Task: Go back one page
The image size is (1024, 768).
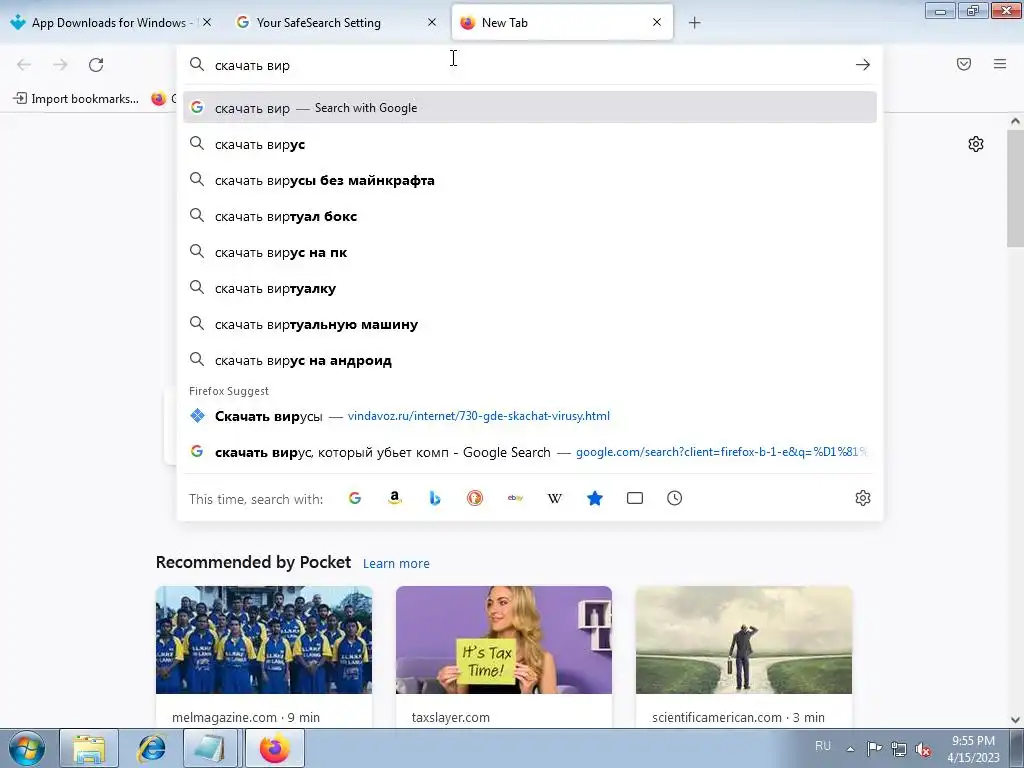Action: pyautogui.click(x=24, y=65)
